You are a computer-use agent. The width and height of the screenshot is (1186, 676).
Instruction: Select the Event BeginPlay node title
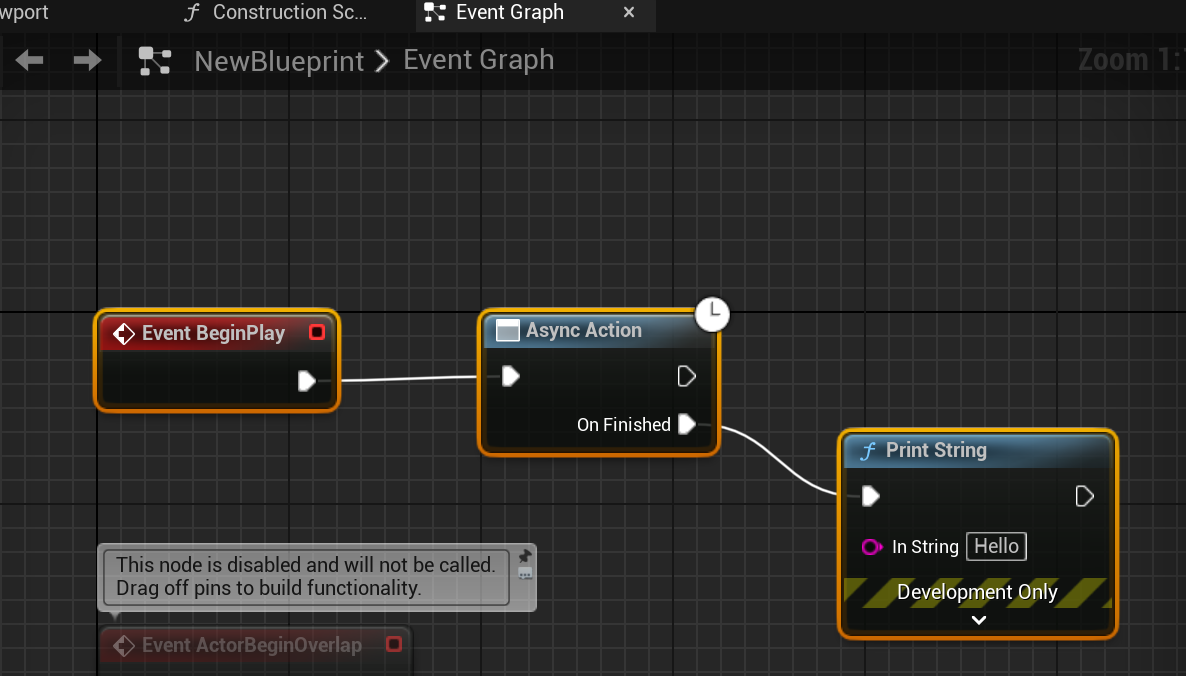[213, 333]
